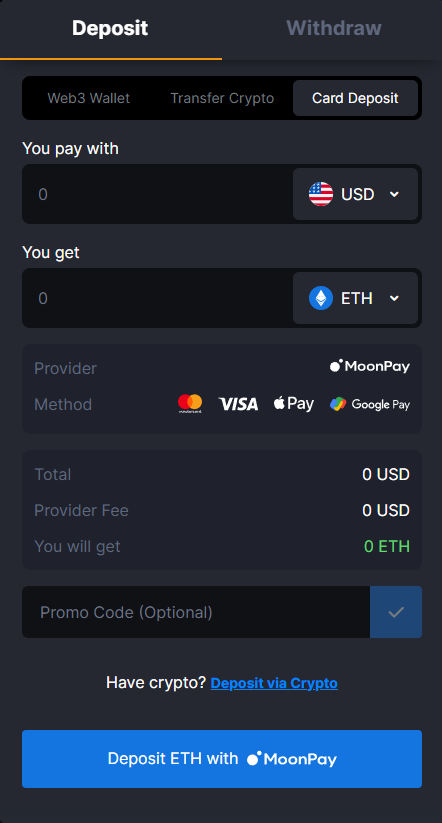
Task: Click the Google Pay method logo
Action: click(x=370, y=404)
